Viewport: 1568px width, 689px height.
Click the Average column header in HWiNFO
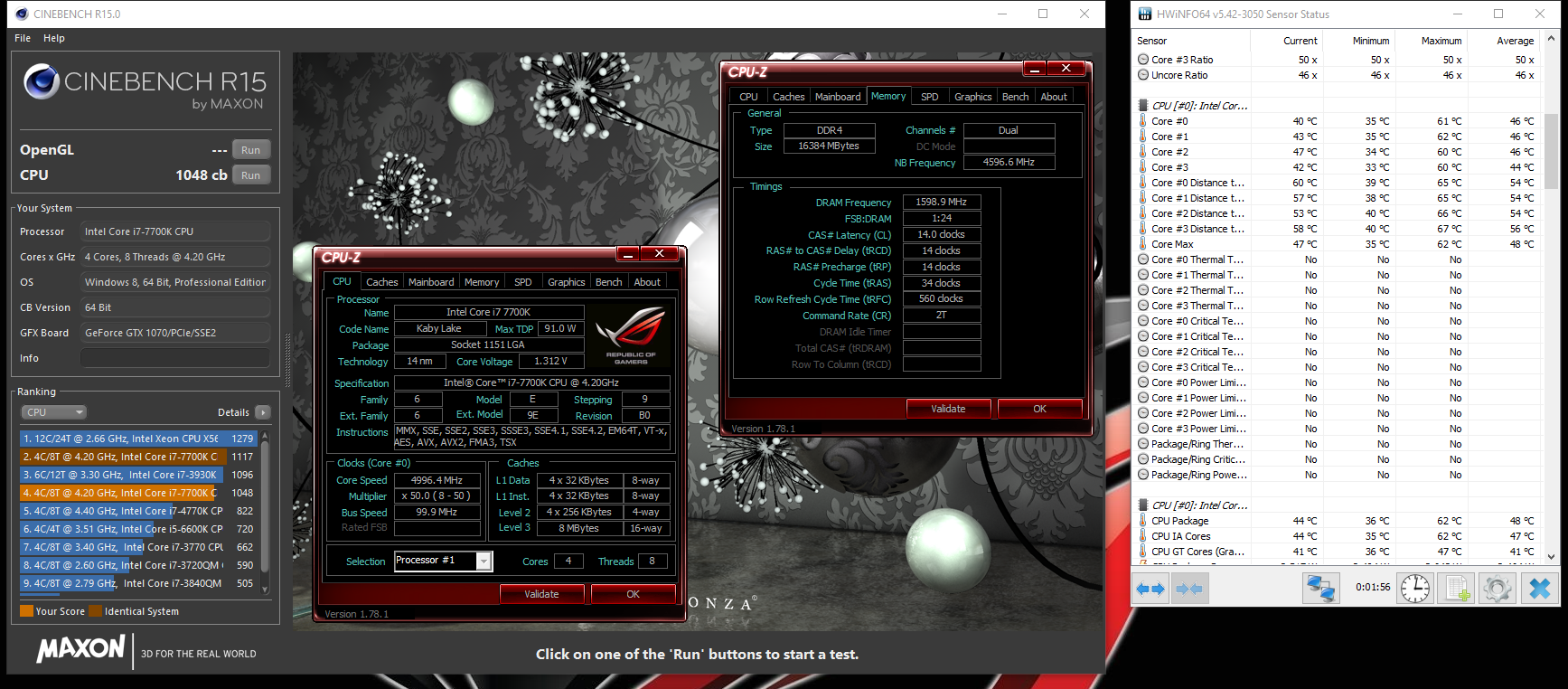(x=1515, y=41)
